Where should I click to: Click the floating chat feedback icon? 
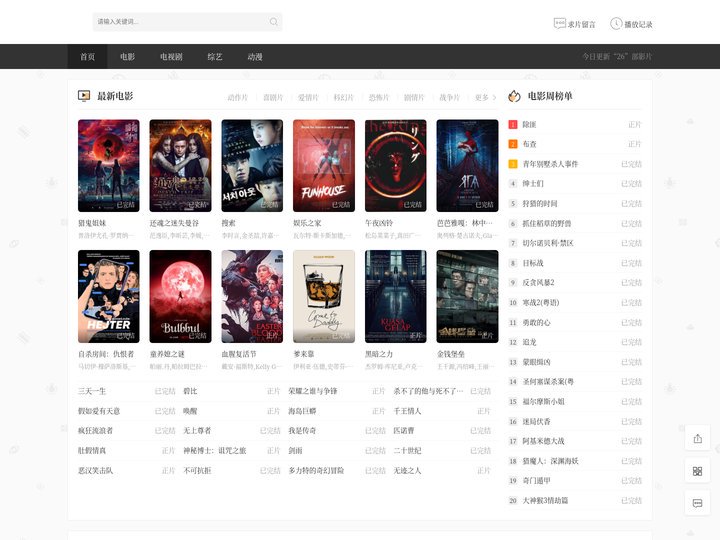click(x=698, y=503)
